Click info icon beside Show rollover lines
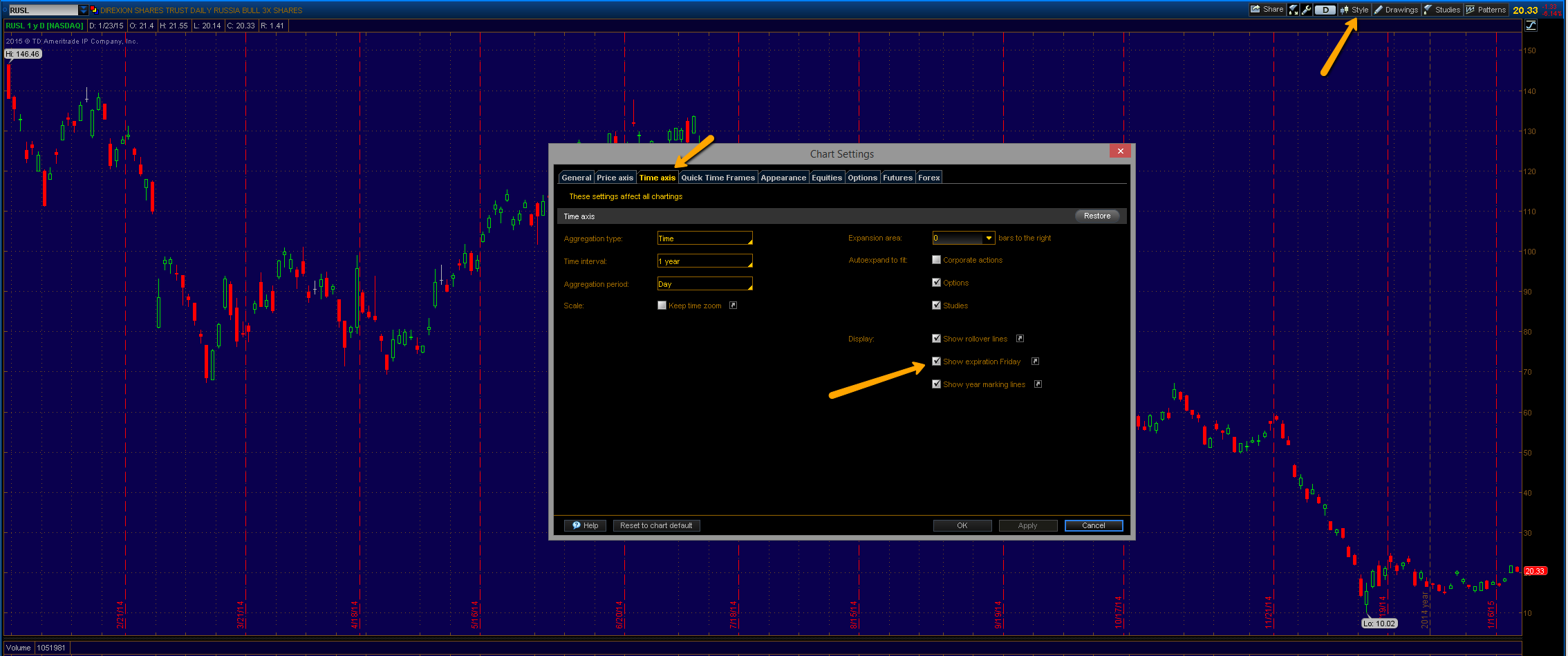1568x656 pixels. pos(1020,338)
